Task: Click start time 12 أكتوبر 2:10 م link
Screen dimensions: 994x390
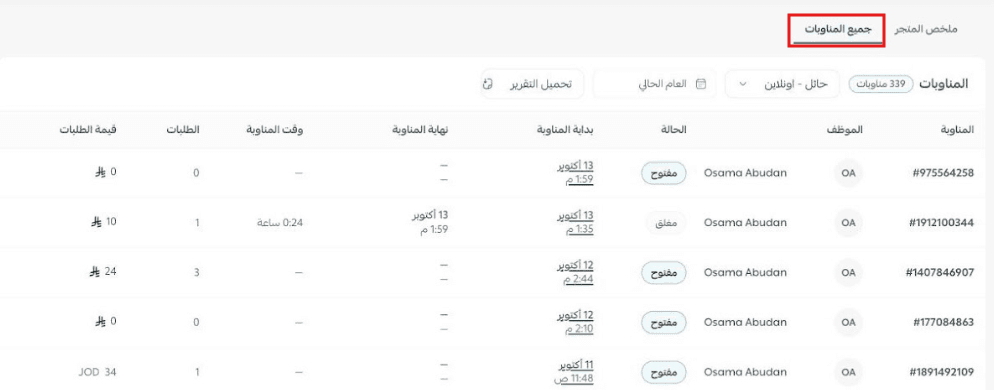Action: pyautogui.click(x=576, y=322)
